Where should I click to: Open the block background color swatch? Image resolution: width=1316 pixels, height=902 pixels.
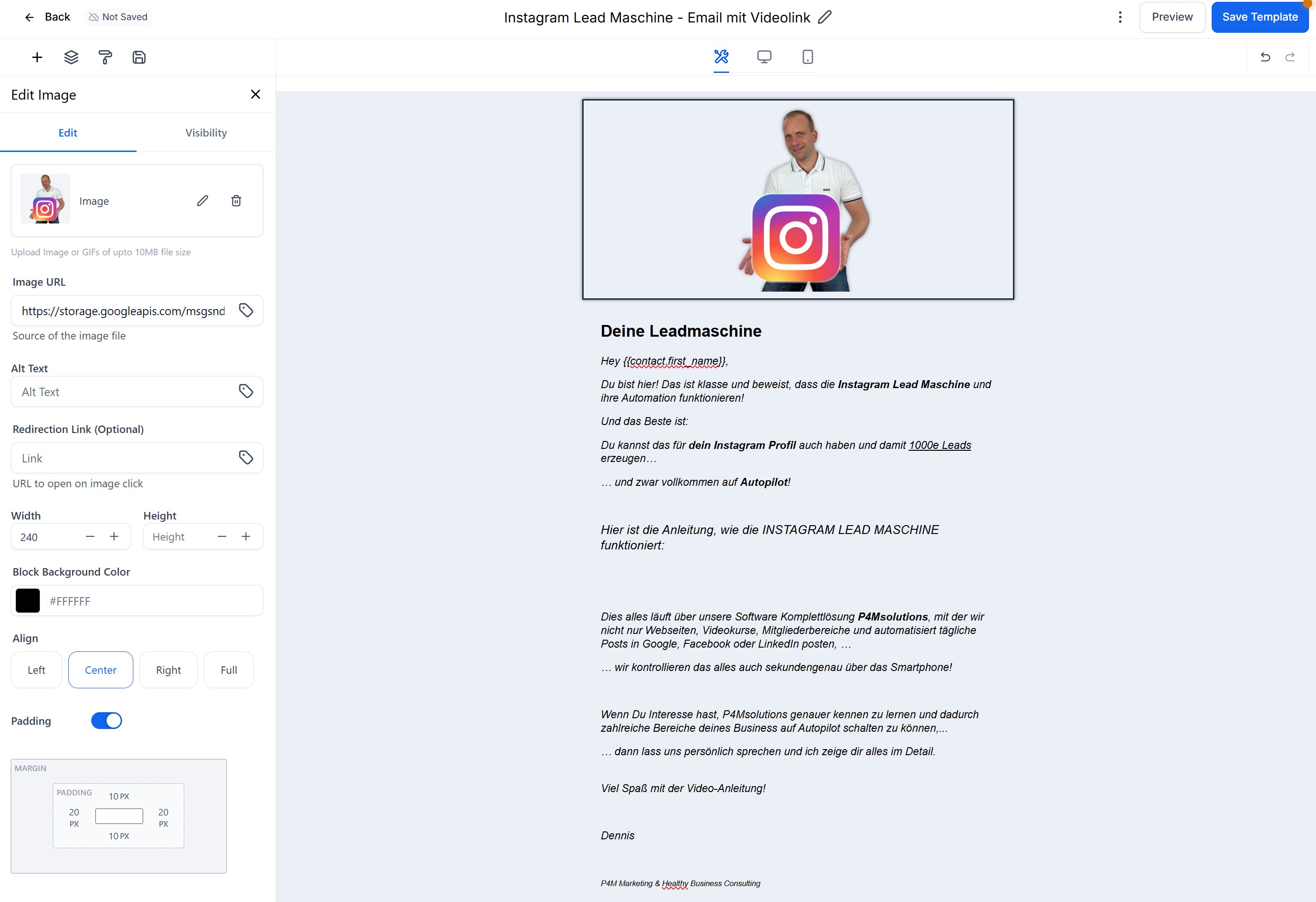tap(28, 601)
